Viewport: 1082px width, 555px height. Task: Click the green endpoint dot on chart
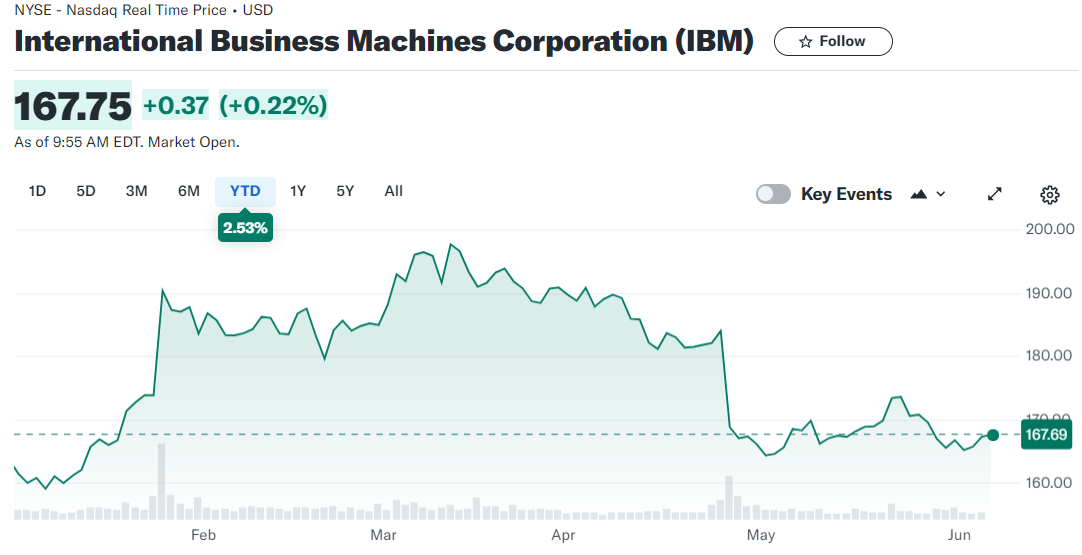pos(992,435)
